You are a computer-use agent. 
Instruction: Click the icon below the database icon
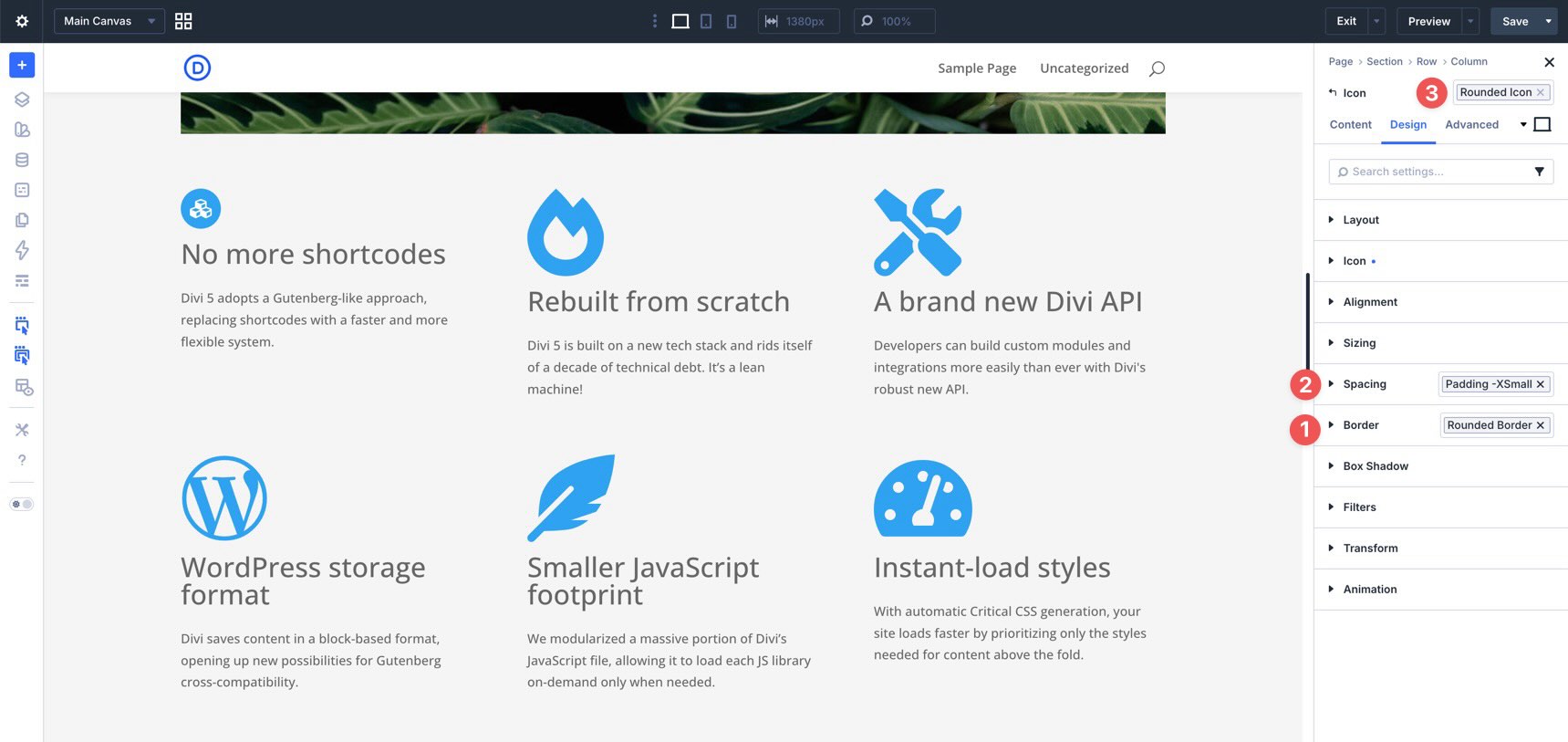pyautogui.click(x=22, y=190)
